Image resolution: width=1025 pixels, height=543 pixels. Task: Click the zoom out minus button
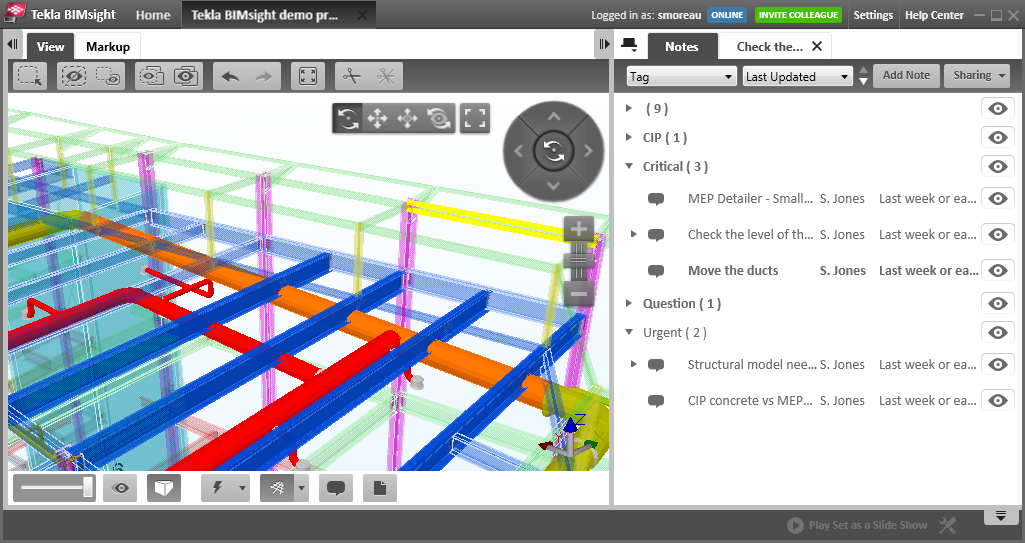coord(579,293)
